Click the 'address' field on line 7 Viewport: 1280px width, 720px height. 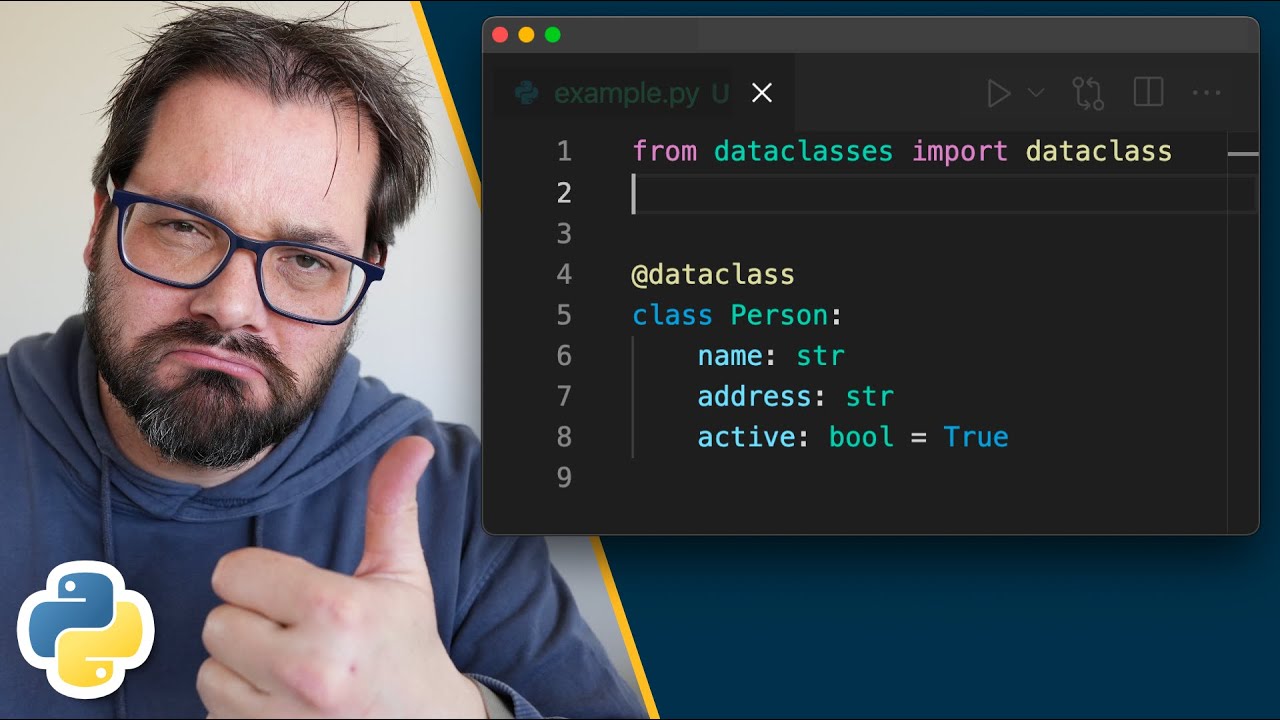pyautogui.click(x=754, y=397)
